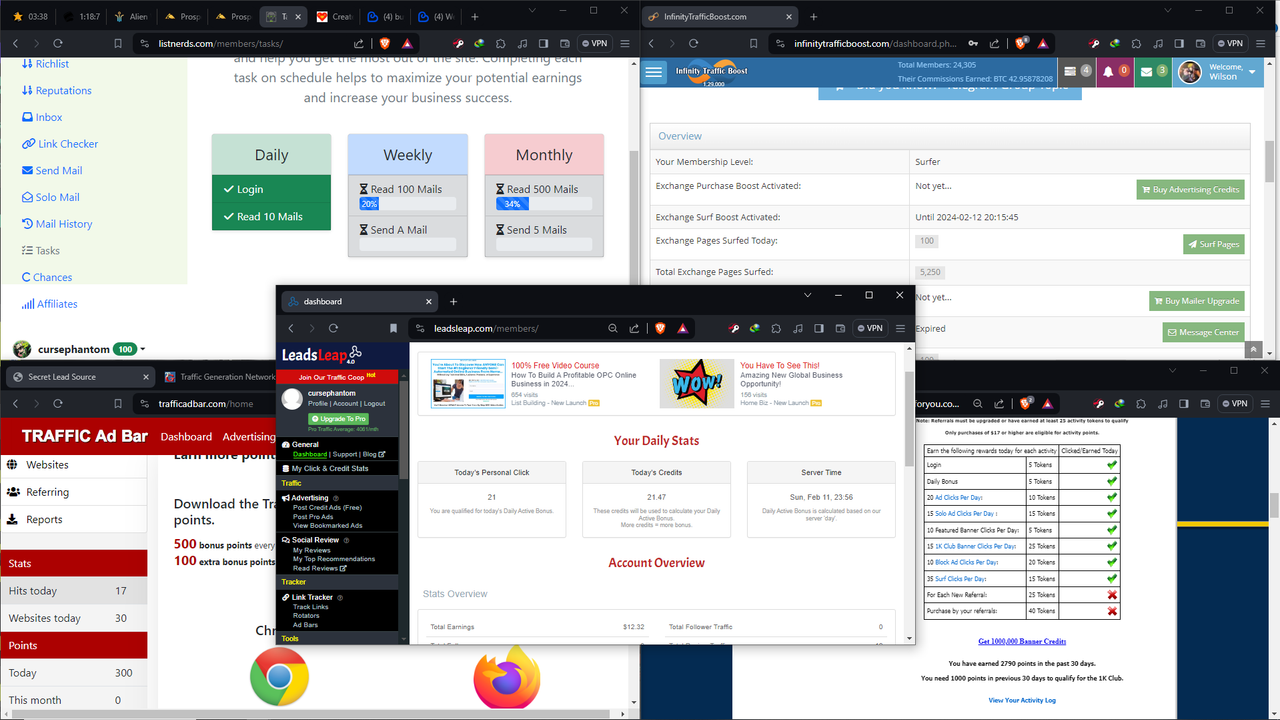Click the Read 100 Mails 20% progress bar
The image size is (1280, 720).
(x=408, y=204)
